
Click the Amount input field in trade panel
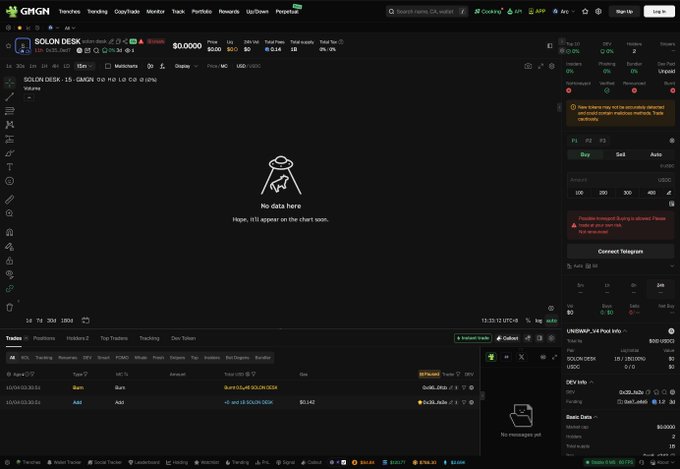coord(620,180)
